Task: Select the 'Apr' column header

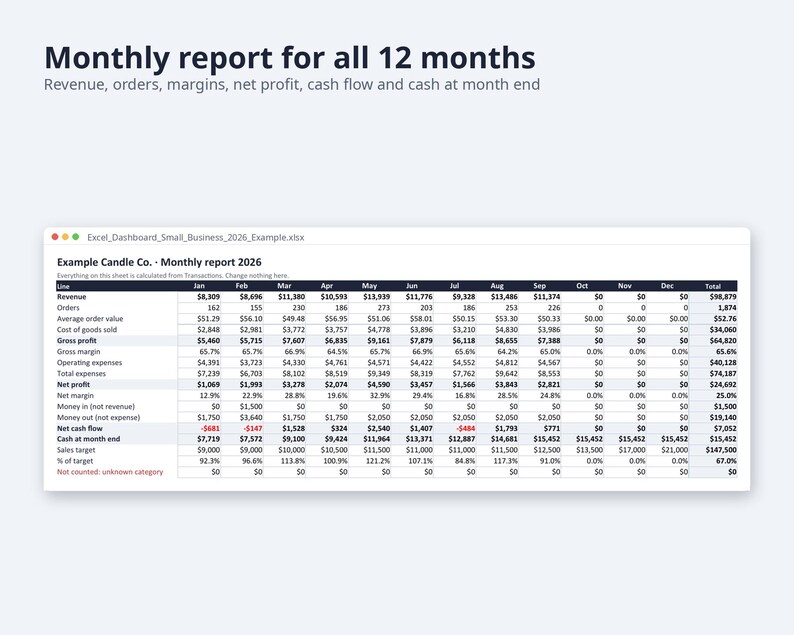Action: 327,286
